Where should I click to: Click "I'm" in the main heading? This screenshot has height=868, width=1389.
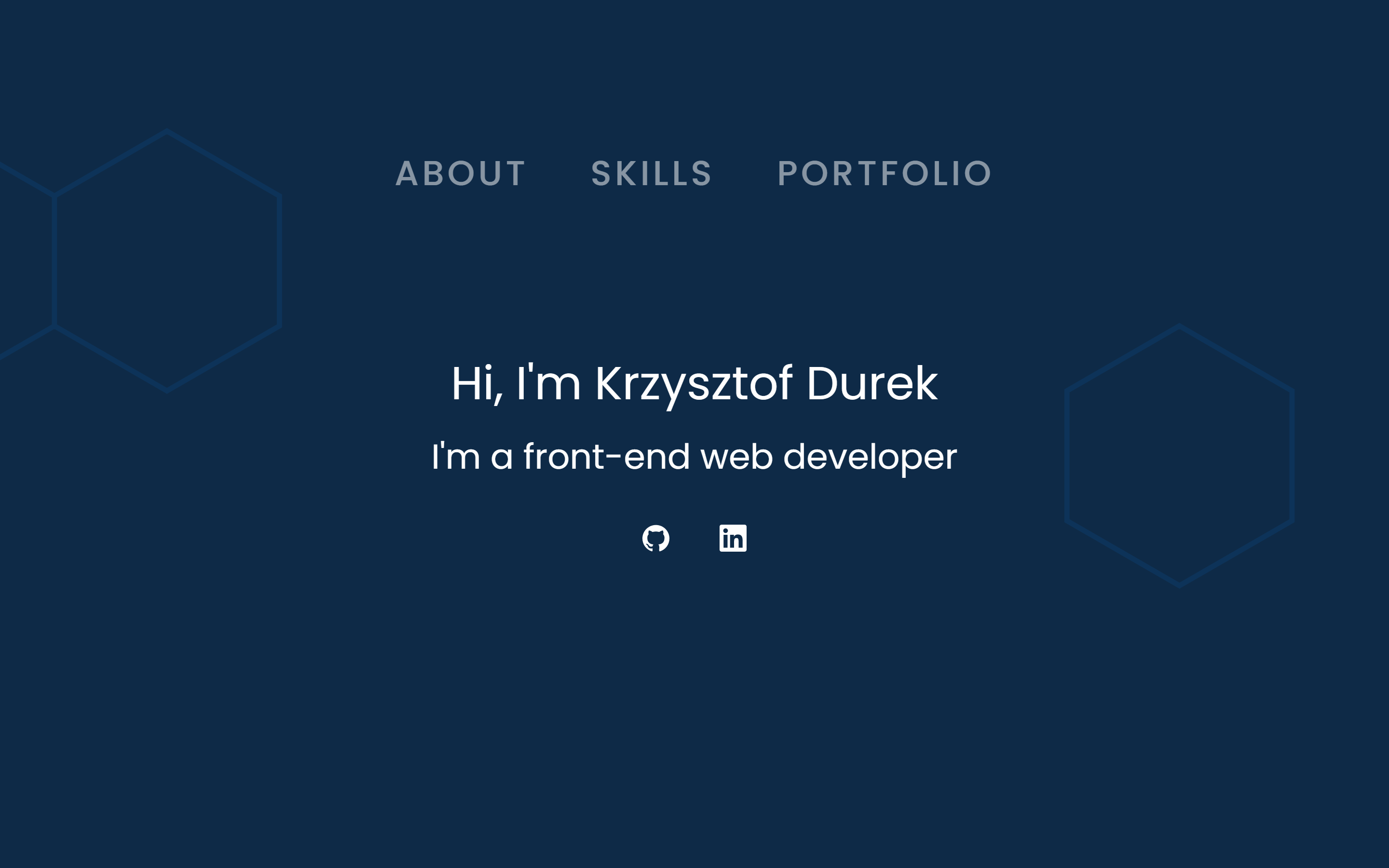(548, 383)
